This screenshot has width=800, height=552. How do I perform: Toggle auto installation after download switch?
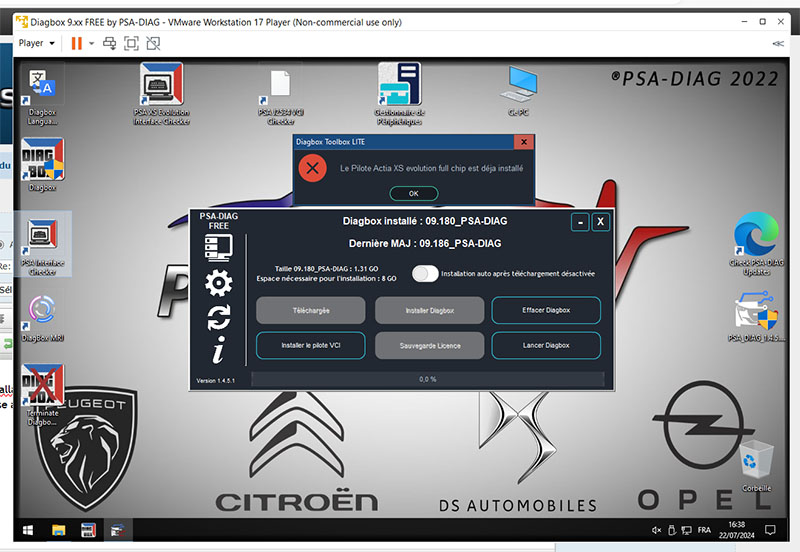coord(425,273)
